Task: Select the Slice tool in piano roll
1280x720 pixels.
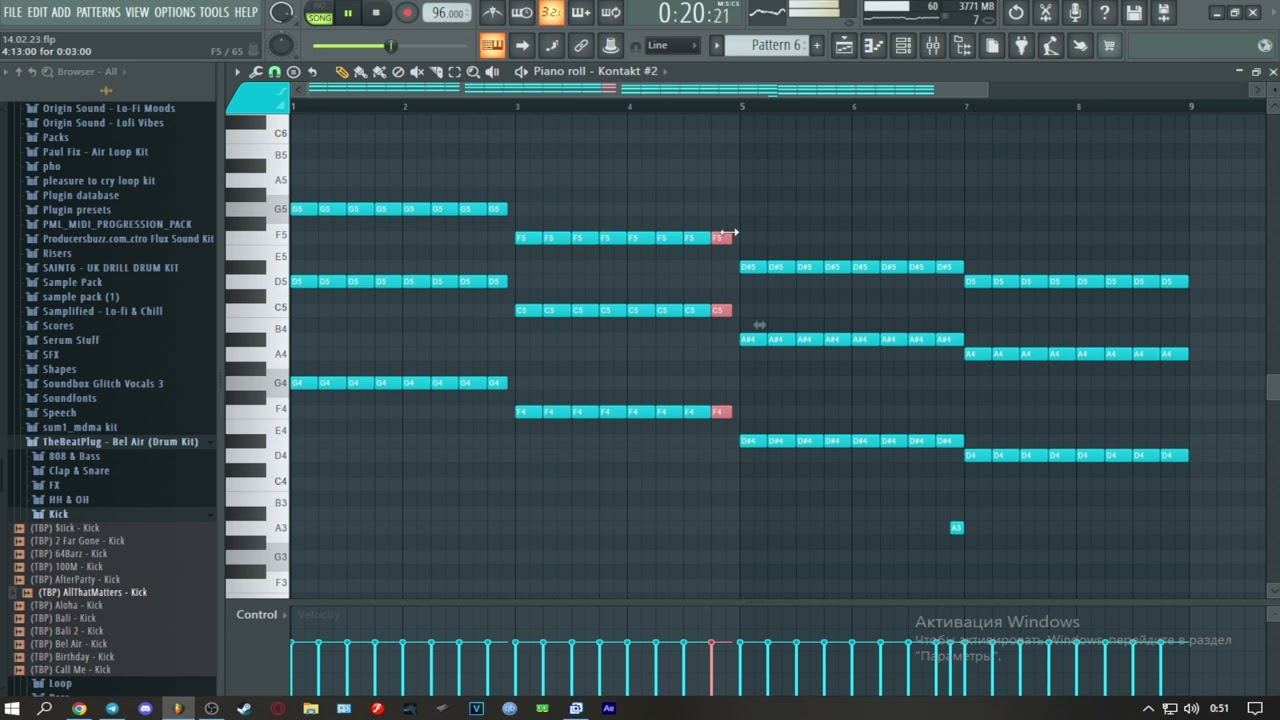Action: point(436,72)
